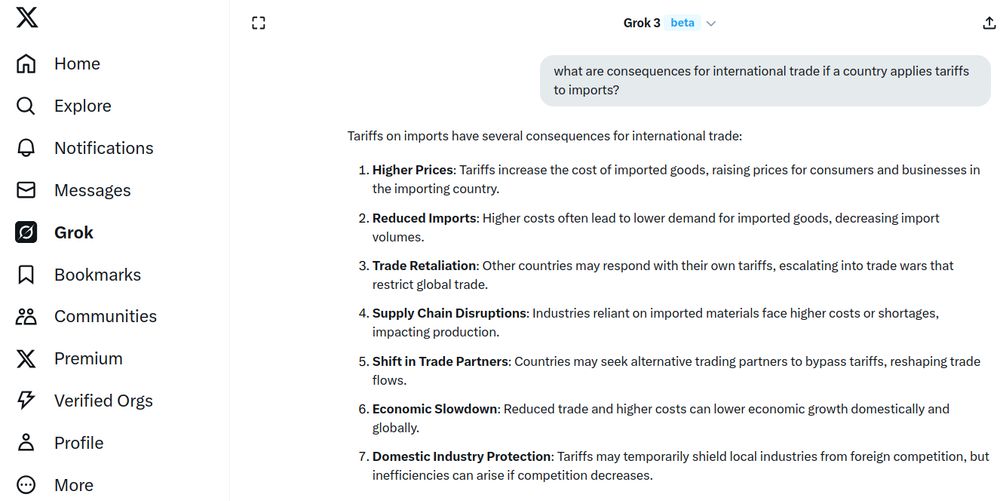Click the Explore magnifier icon
The width and height of the screenshot is (1000, 501).
point(26,106)
